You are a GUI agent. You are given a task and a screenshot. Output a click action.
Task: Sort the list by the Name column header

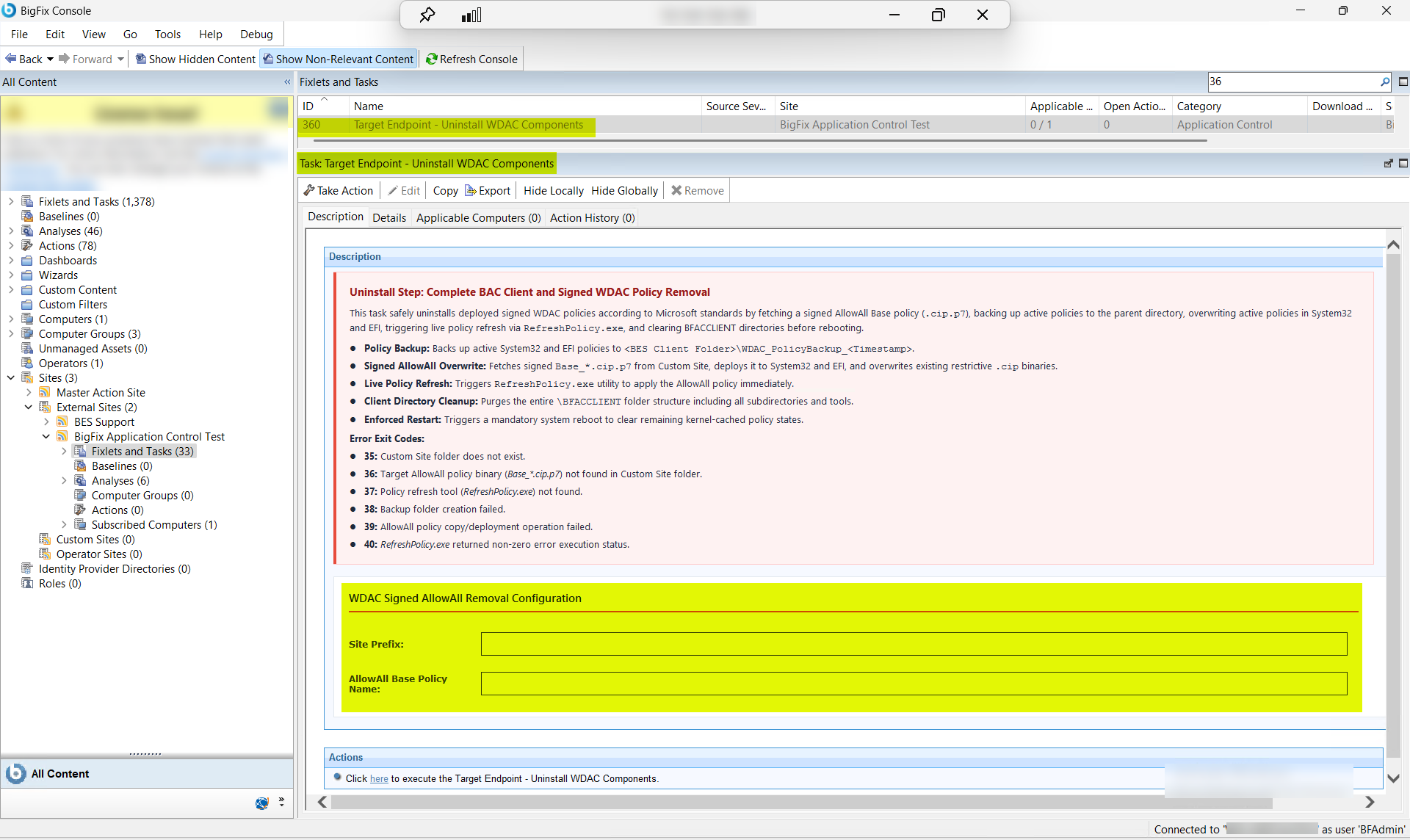[x=524, y=106]
